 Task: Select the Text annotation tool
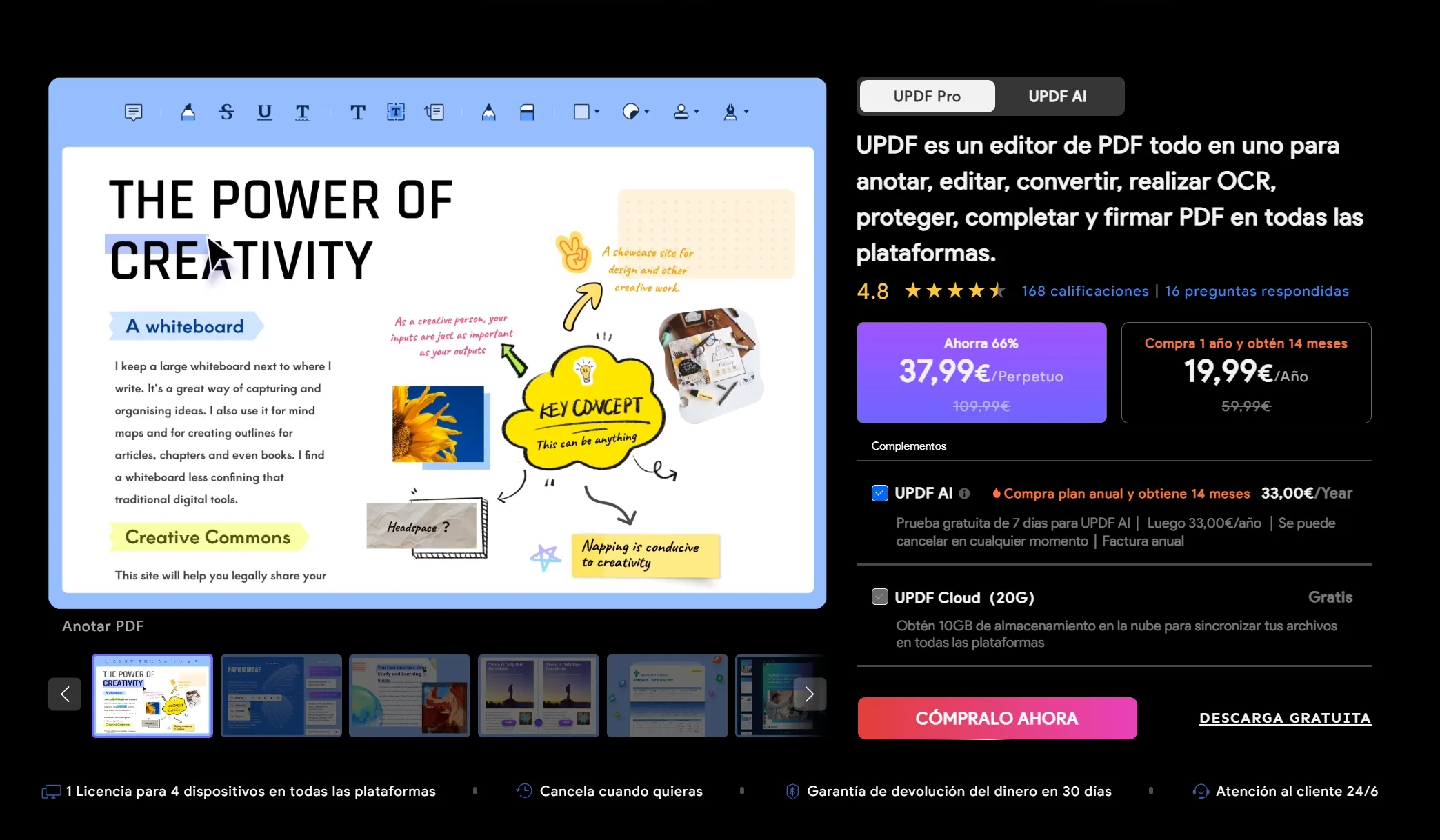pyautogui.click(x=357, y=110)
